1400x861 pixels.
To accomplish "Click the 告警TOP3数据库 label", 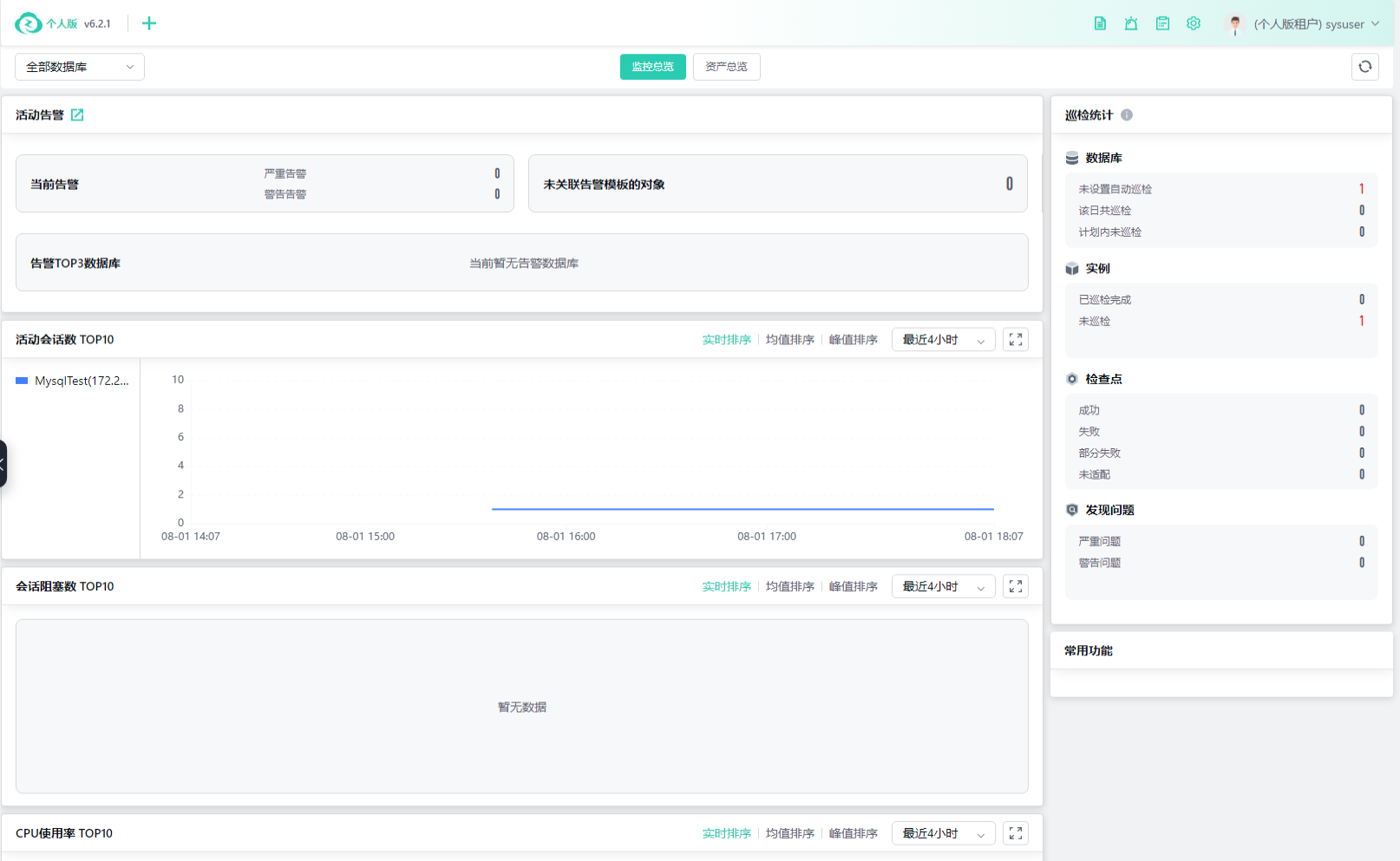I will [x=75, y=263].
